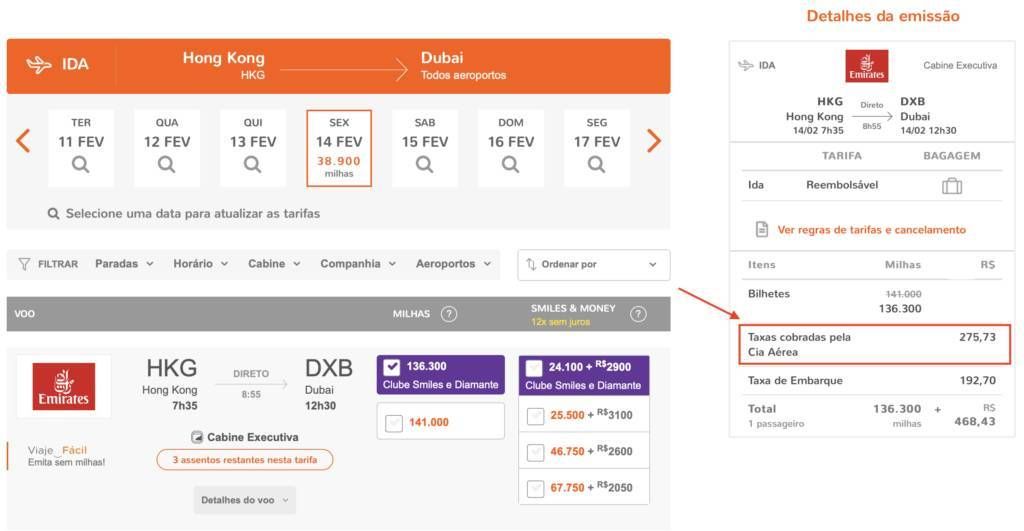Click the Emirates airline logo in results
The image size is (1024, 531).
coord(63,387)
